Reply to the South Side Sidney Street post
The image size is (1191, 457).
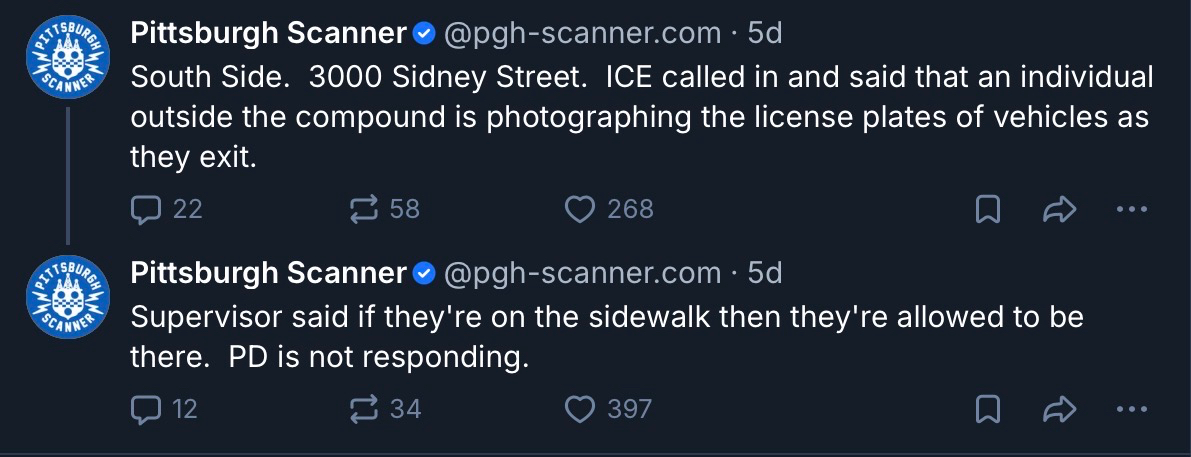coord(147,208)
